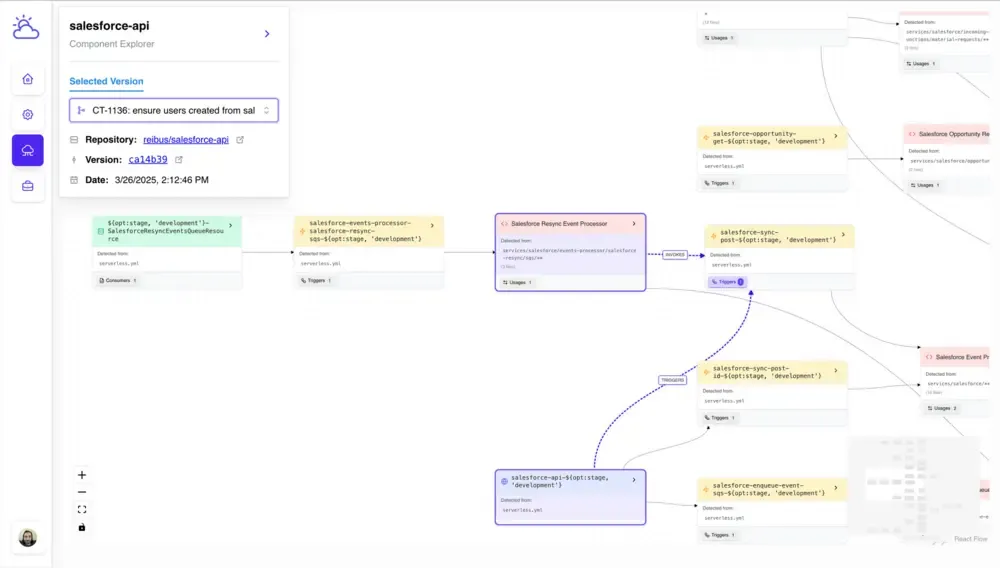Open the ca14b39 version commit link

pos(148,160)
